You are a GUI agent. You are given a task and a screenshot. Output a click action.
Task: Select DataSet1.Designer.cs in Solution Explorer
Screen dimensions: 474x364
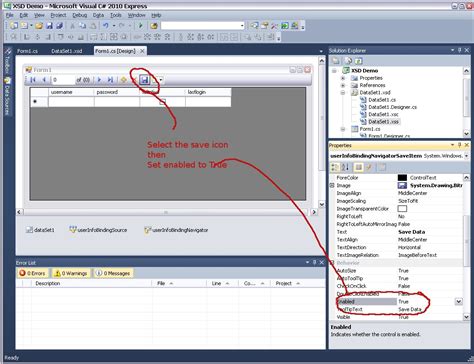point(392,107)
